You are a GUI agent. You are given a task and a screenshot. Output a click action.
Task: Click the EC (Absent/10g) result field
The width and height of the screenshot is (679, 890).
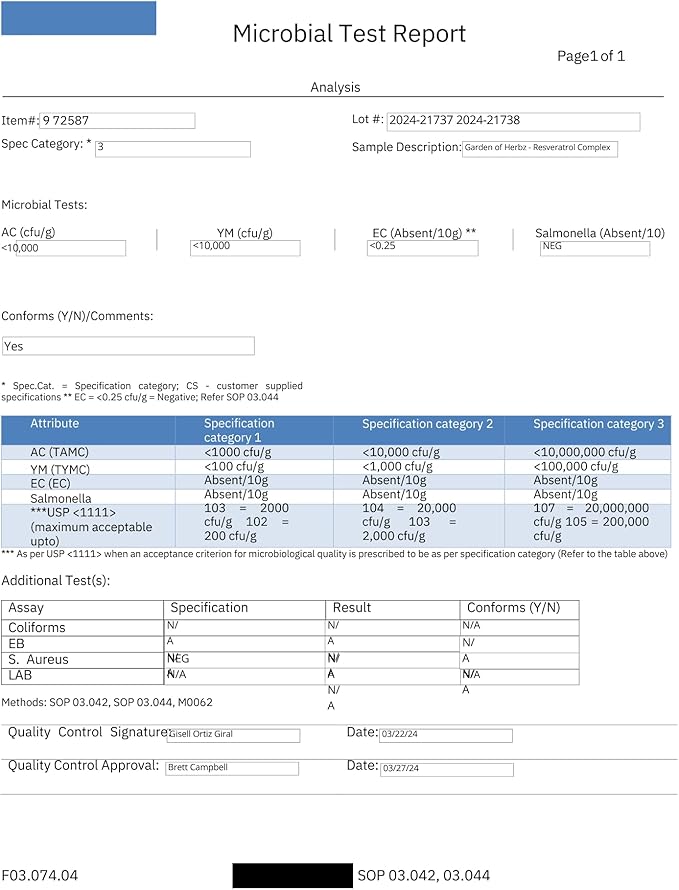click(422, 247)
